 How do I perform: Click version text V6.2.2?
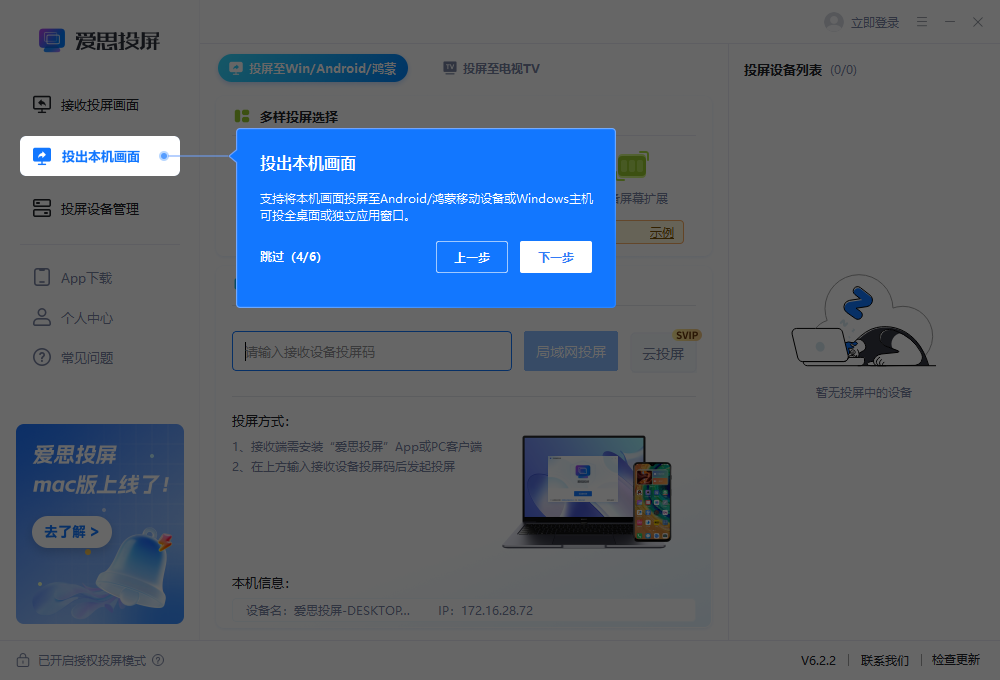tap(818, 661)
